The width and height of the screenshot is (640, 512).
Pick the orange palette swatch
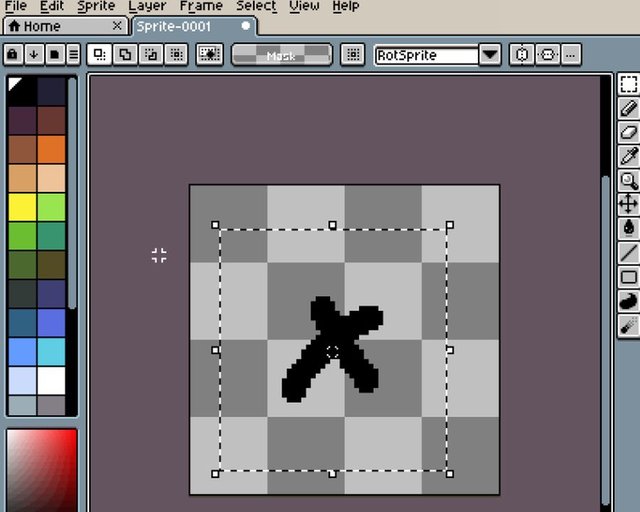pos(51,149)
